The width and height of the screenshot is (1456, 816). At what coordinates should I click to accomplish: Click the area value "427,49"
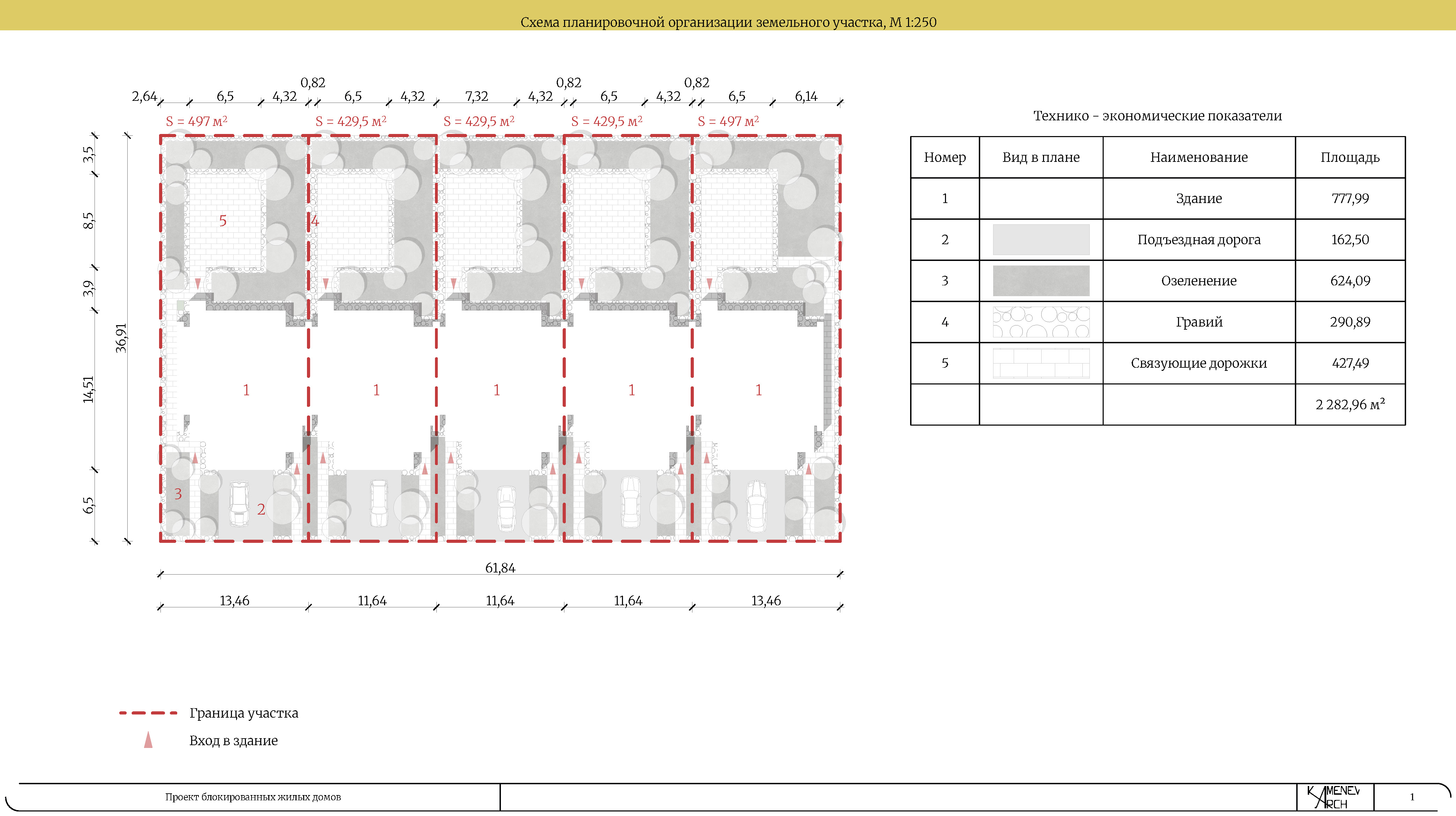1350,364
